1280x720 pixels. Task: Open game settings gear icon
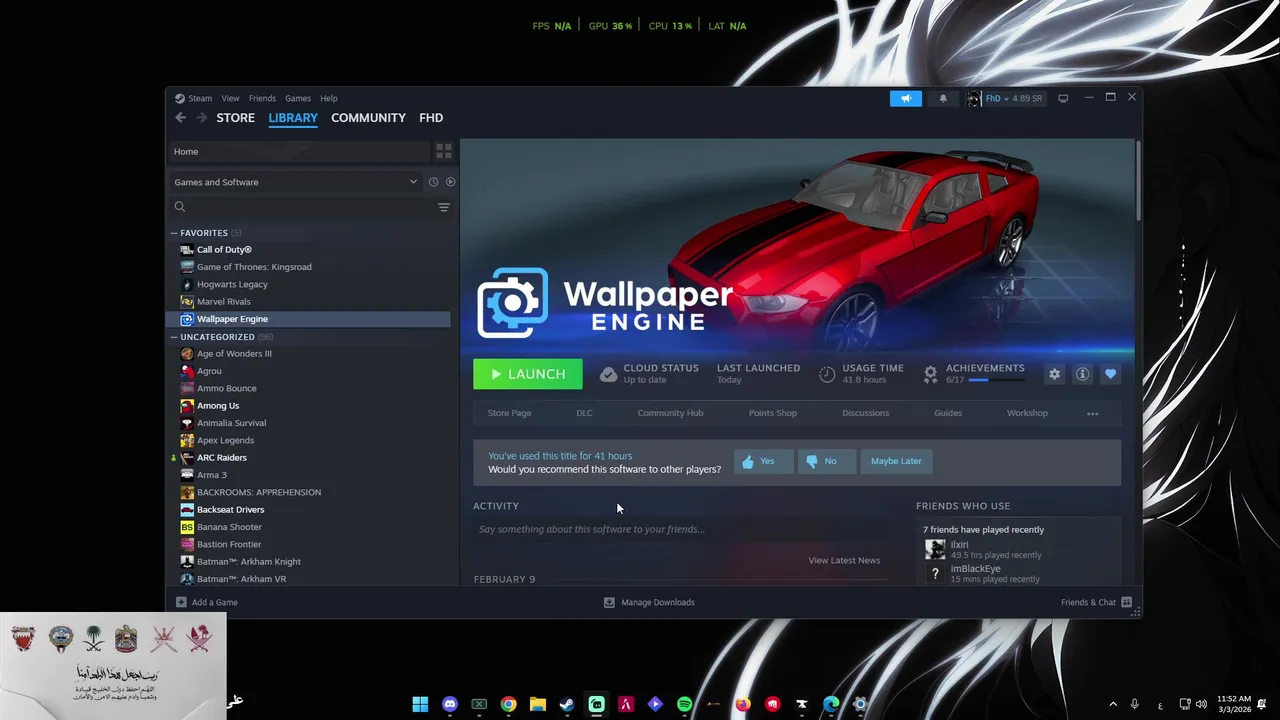[1054, 374]
